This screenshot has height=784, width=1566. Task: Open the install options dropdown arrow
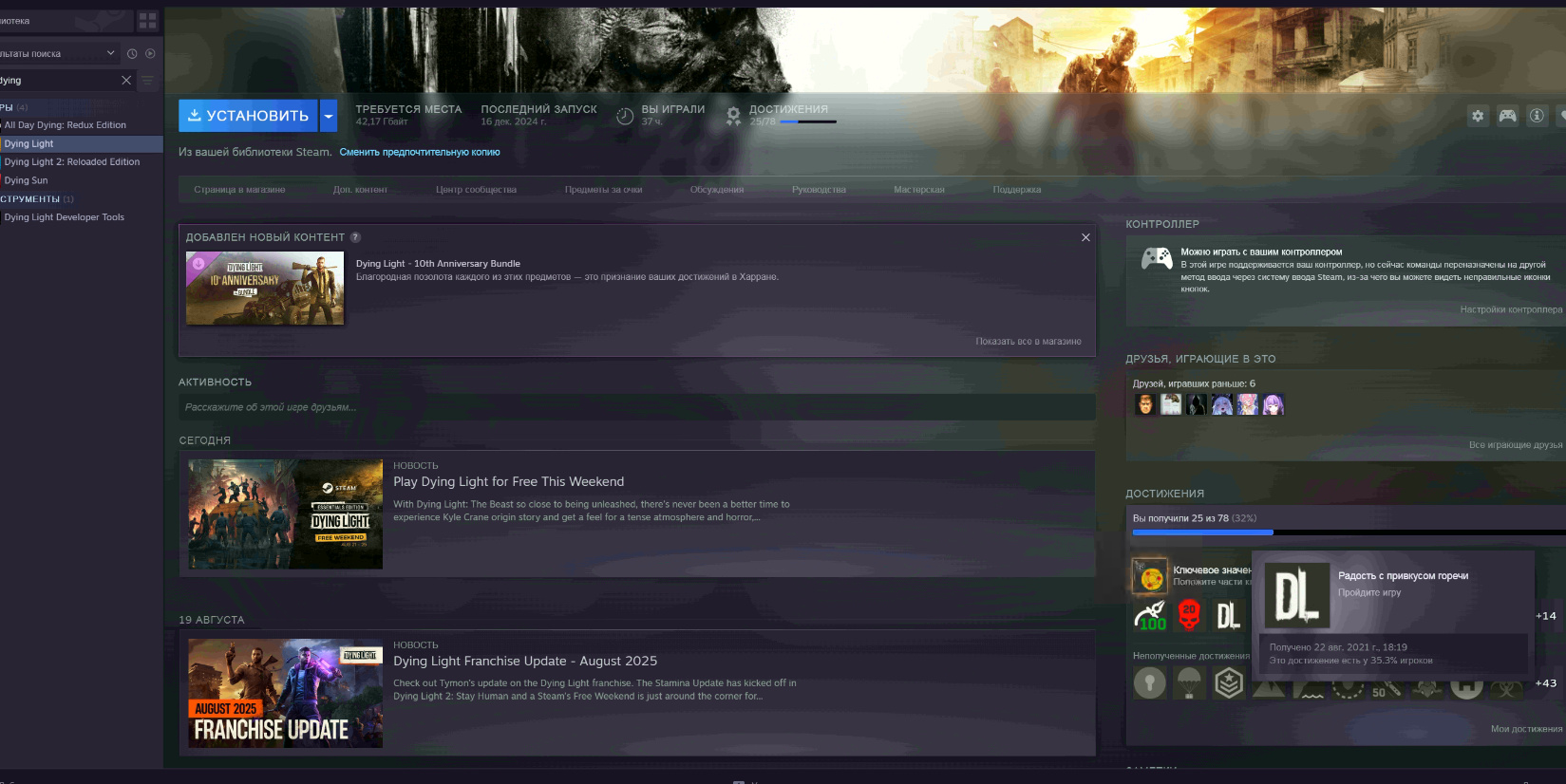point(329,116)
